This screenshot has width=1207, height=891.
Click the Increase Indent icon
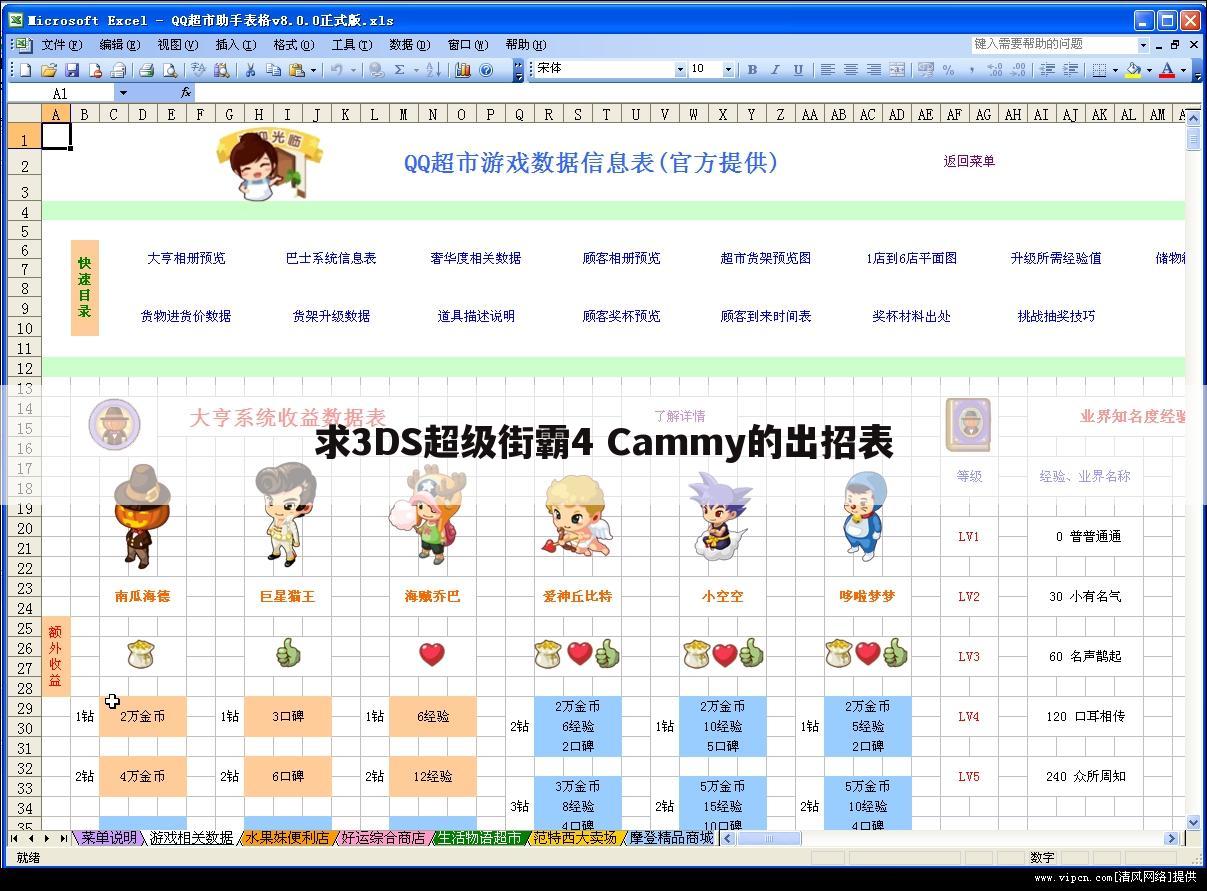coord(1070,70)
